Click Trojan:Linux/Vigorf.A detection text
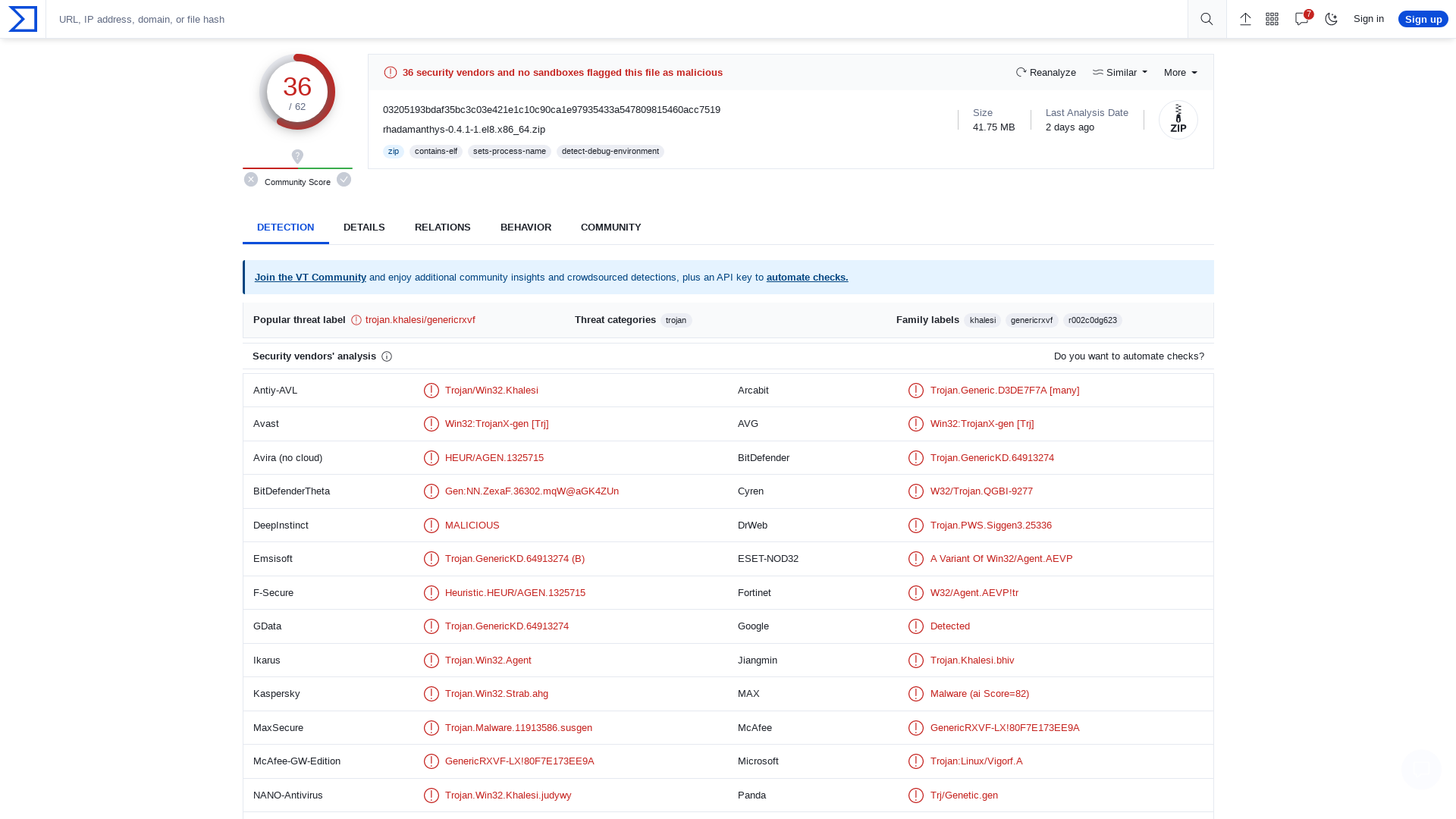Image resolution: width=1456 pixels, height=819 pixels. click(976, 761)
